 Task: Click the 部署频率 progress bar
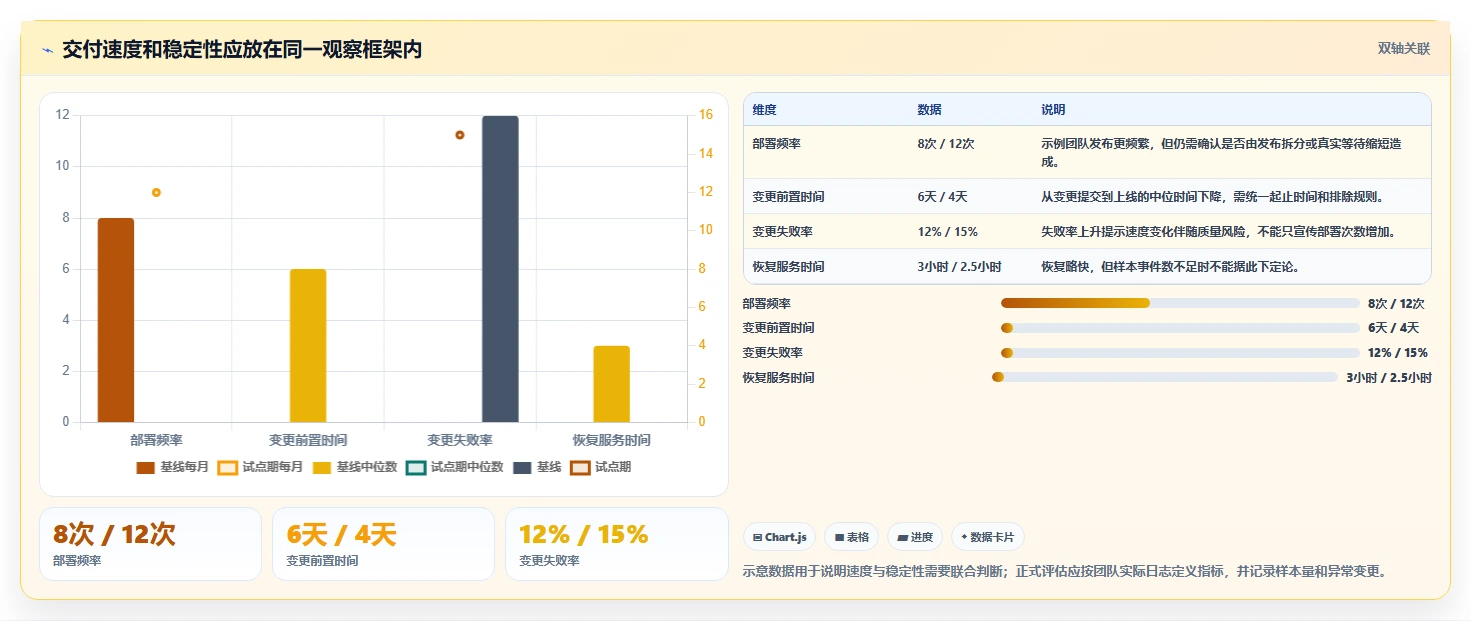[1180, 303]
